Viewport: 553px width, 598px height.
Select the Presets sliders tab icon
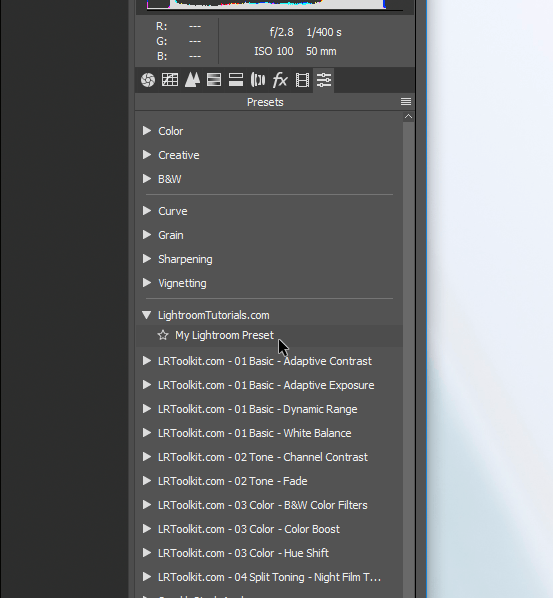click(324, 80)
